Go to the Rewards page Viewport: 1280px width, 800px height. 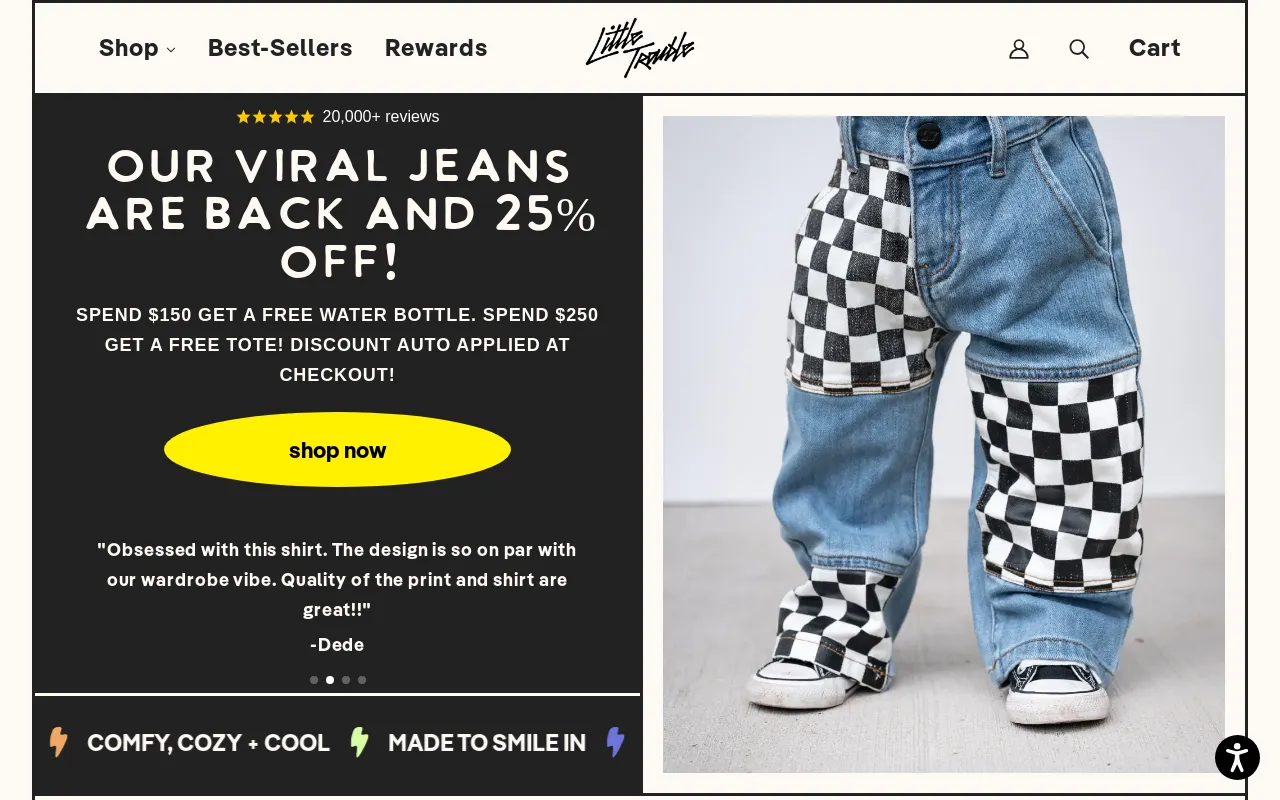click(436, 48)
